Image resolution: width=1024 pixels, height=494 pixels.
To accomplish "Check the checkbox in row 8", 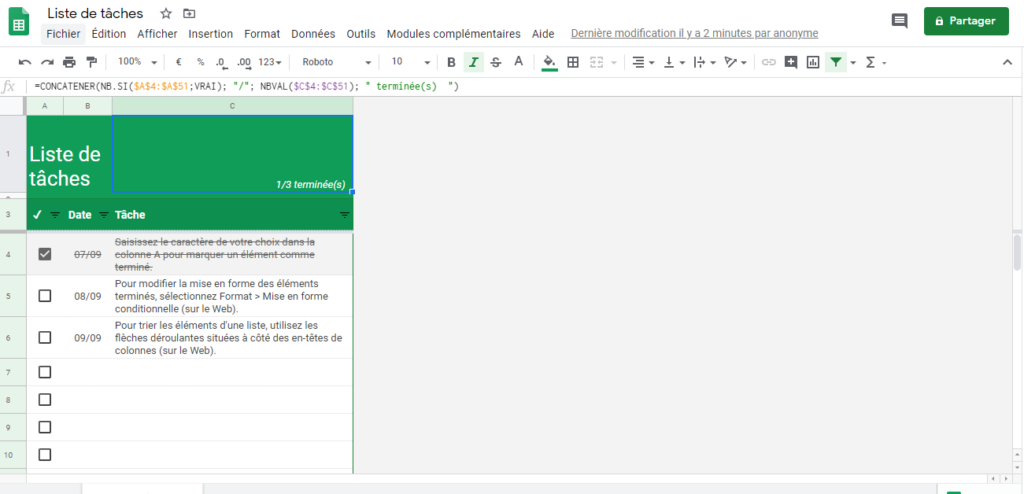I will point(44,399).
